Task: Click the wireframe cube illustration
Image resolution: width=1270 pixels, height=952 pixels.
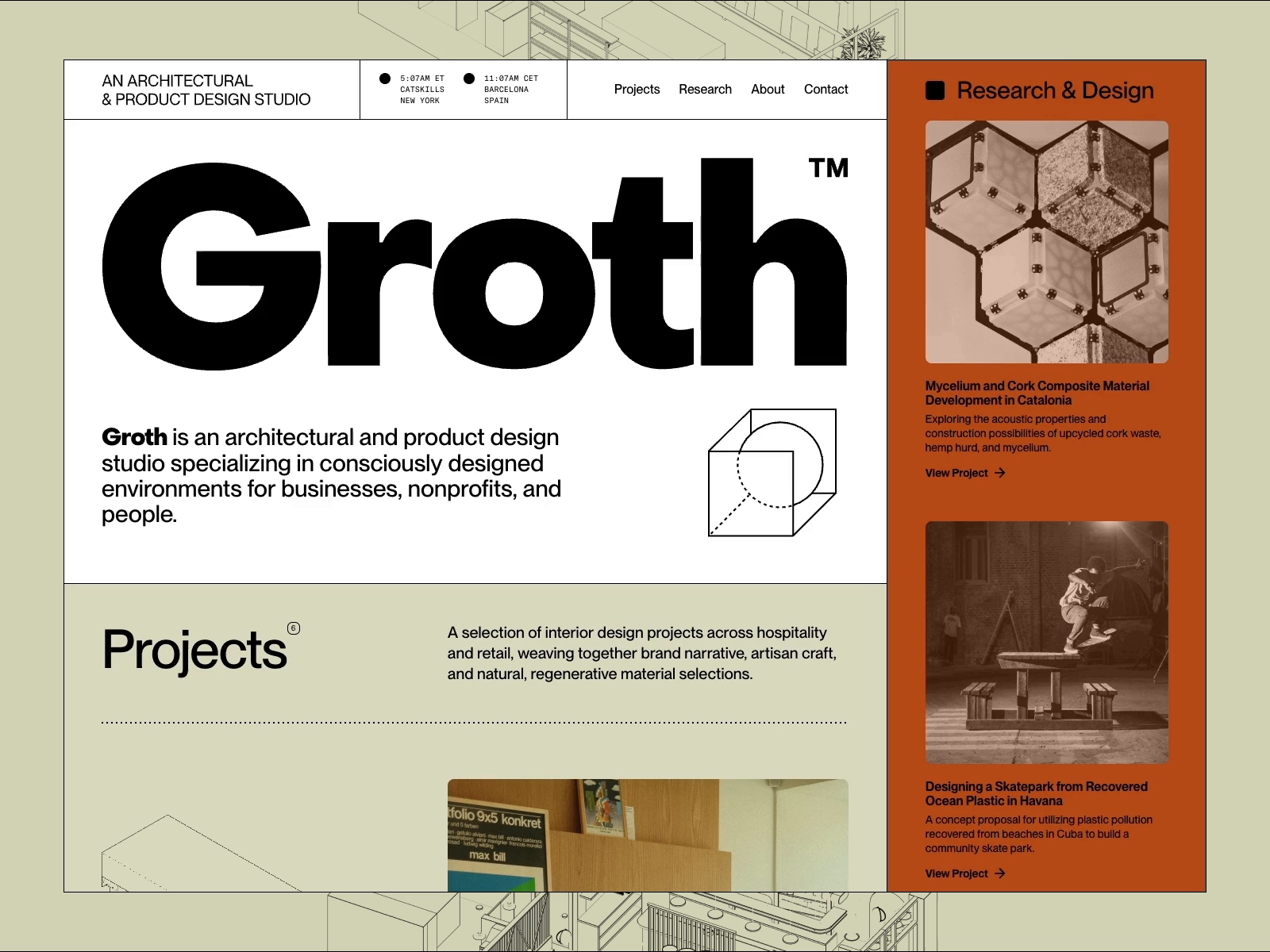Action: pyautogui.click(x=772, y=473)
